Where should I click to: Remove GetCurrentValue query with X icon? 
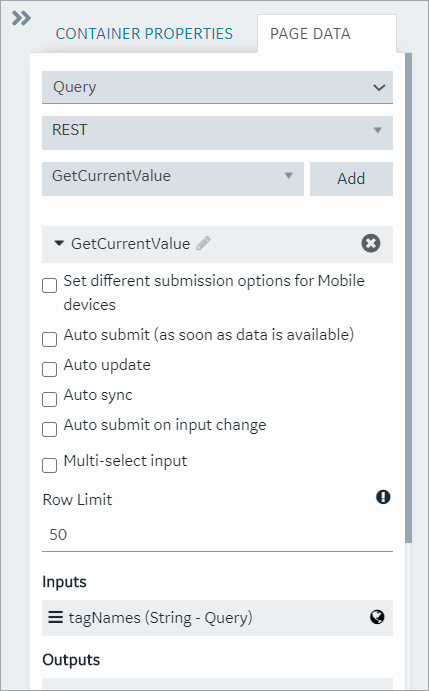point(371,243)
